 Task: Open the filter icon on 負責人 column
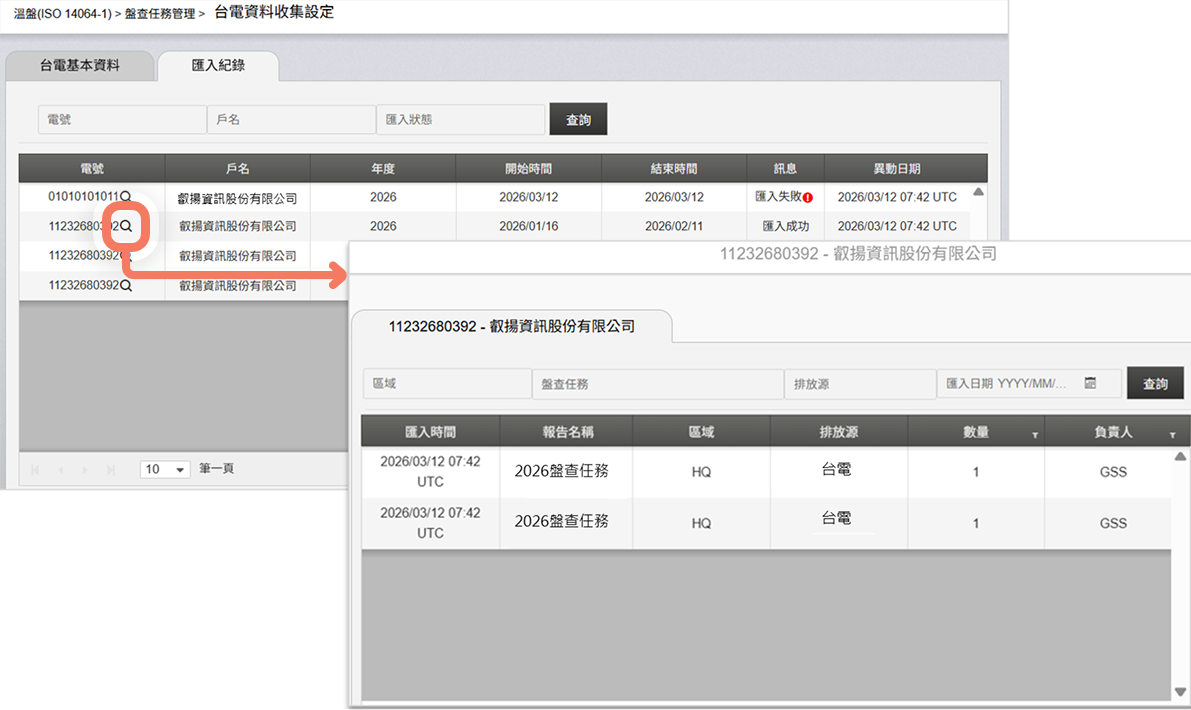1172,435
